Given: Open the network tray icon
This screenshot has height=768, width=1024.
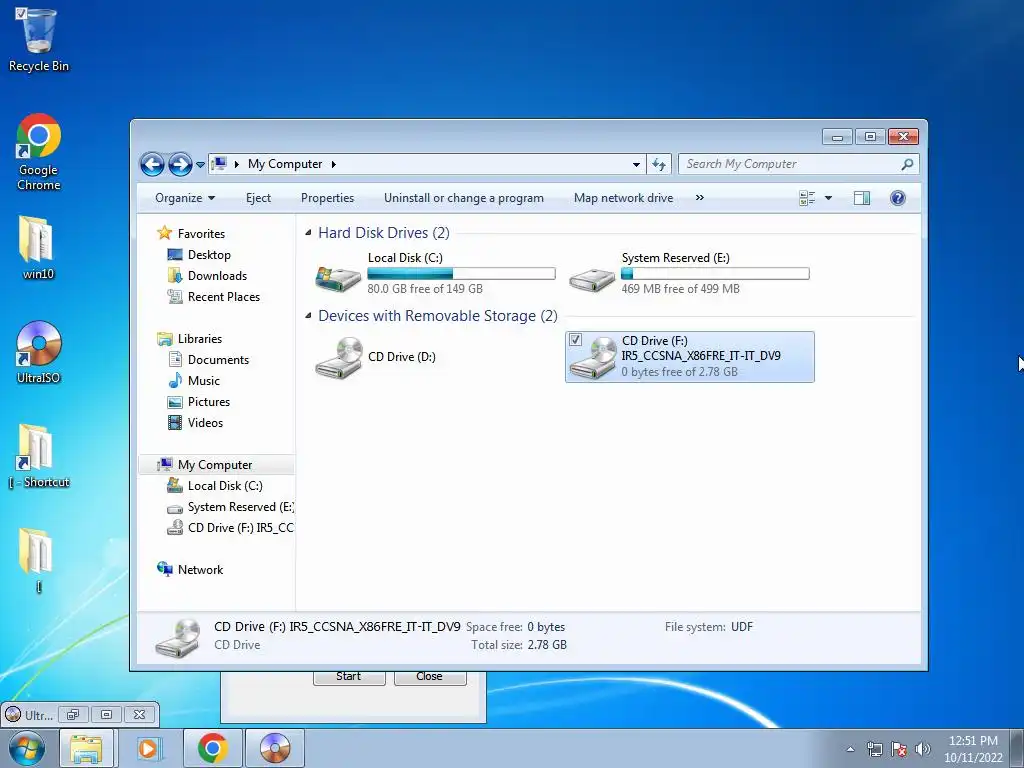Looking at the screenshot, I should click(874, 749).
